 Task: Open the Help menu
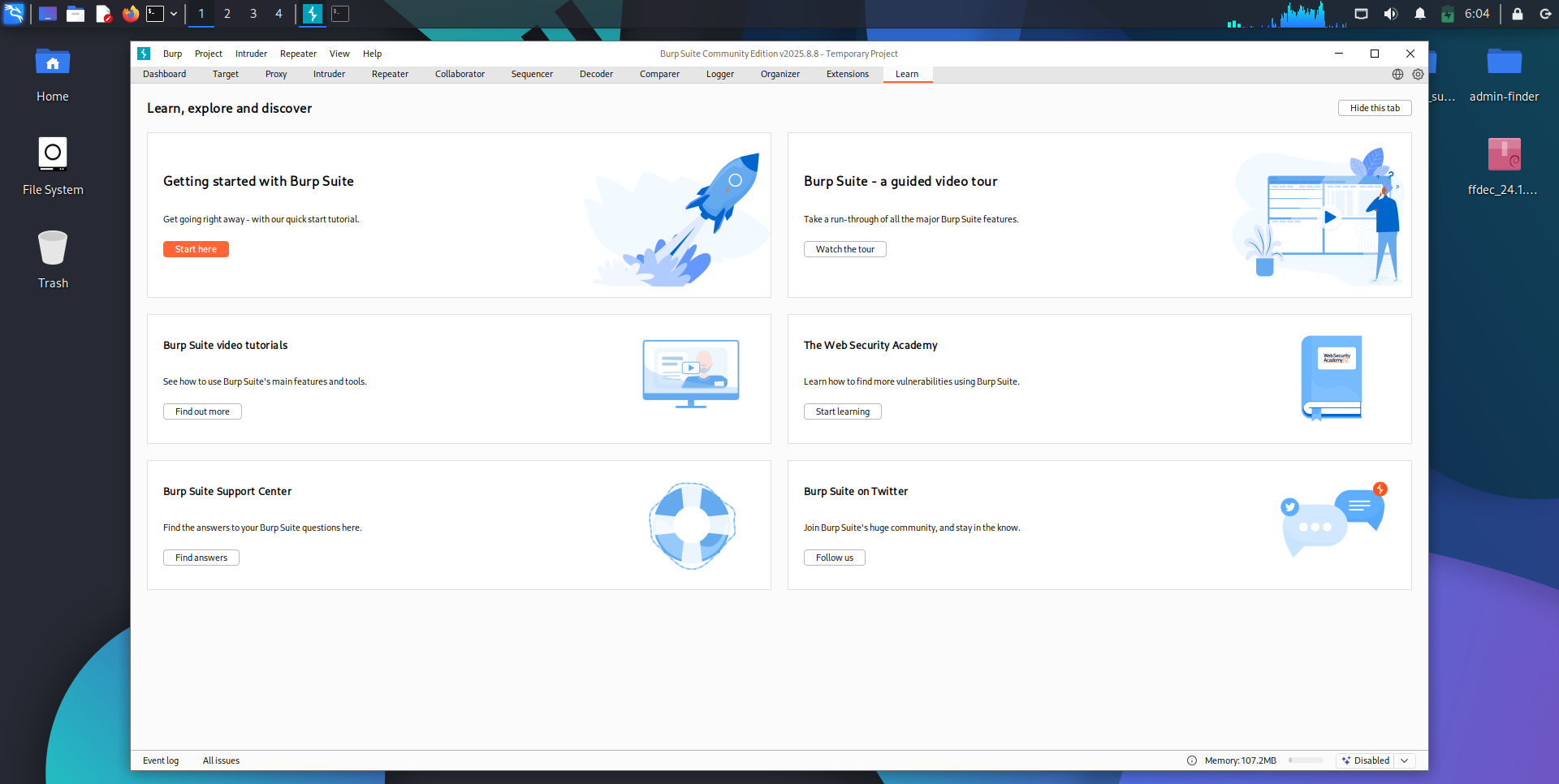tap(372, 54)
